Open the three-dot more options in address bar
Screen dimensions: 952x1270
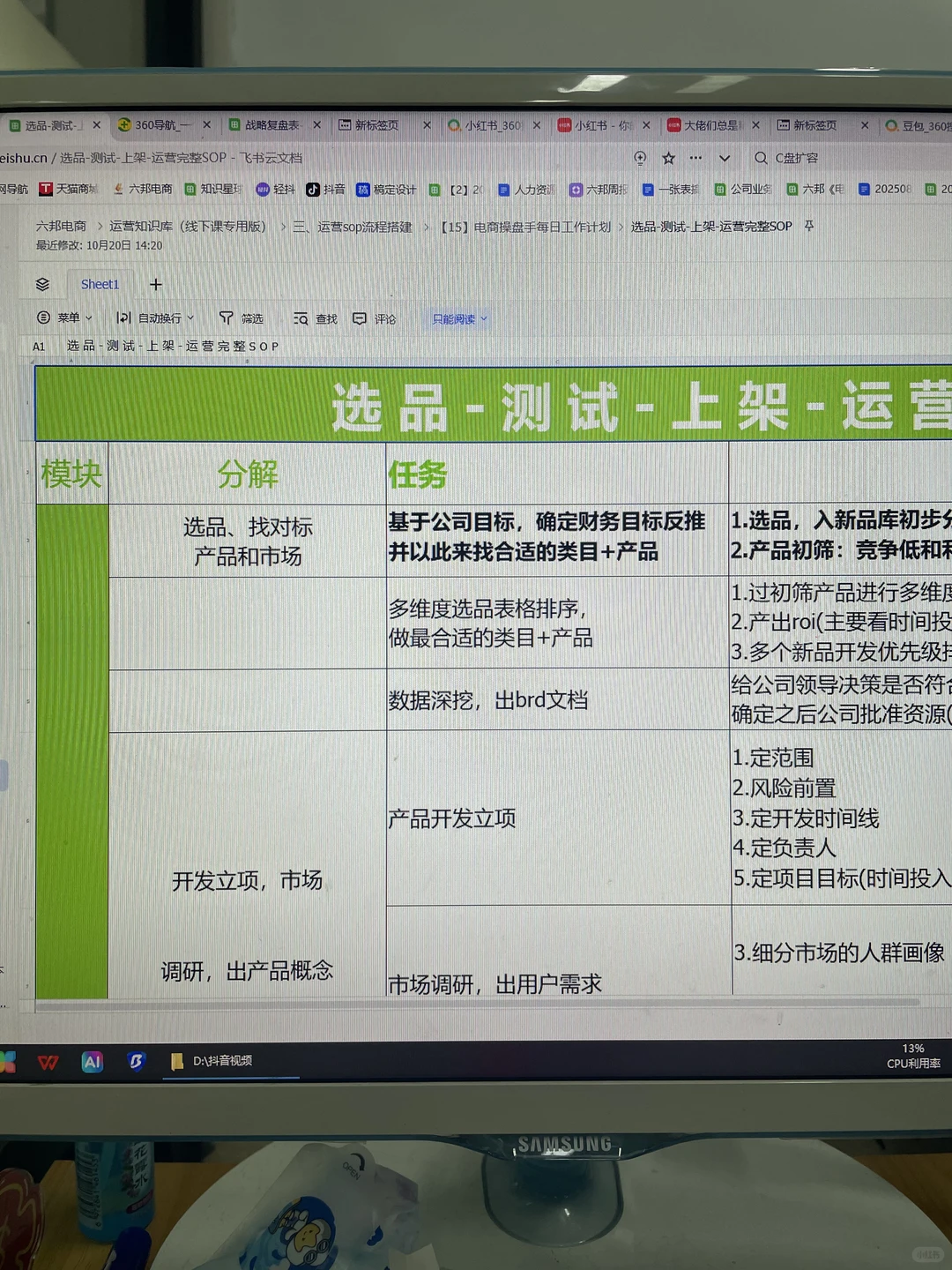coord(696,158)
